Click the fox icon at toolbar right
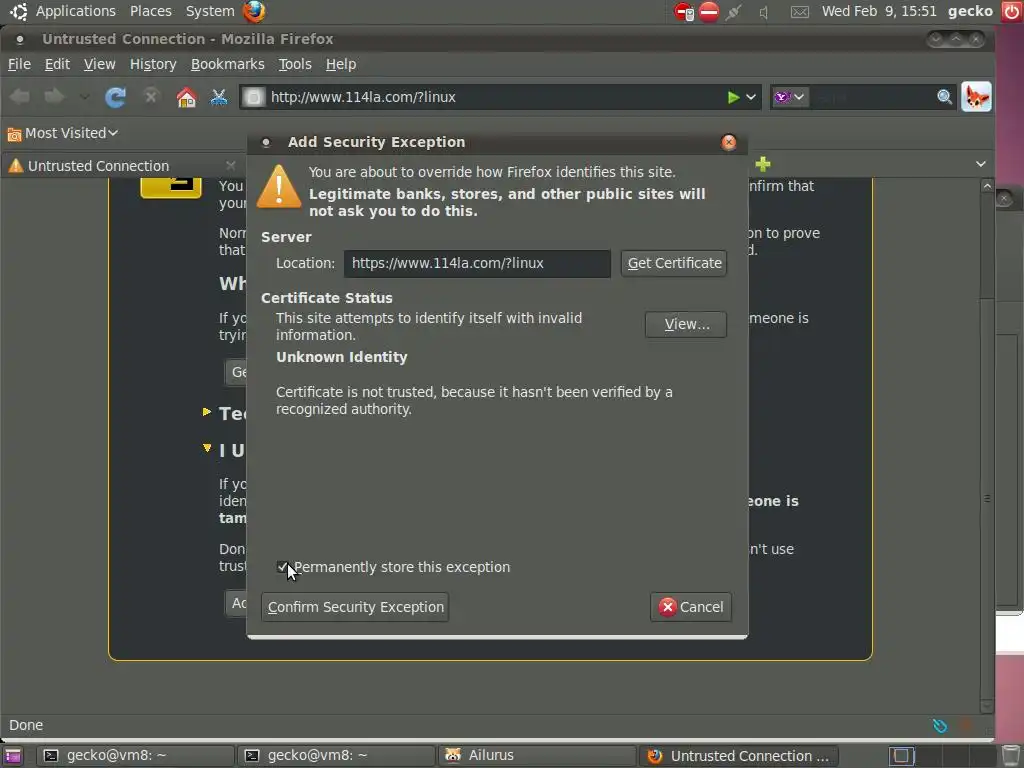This screenshot has width=1024, height=768. pyautogui.click(x=976, y=97)
